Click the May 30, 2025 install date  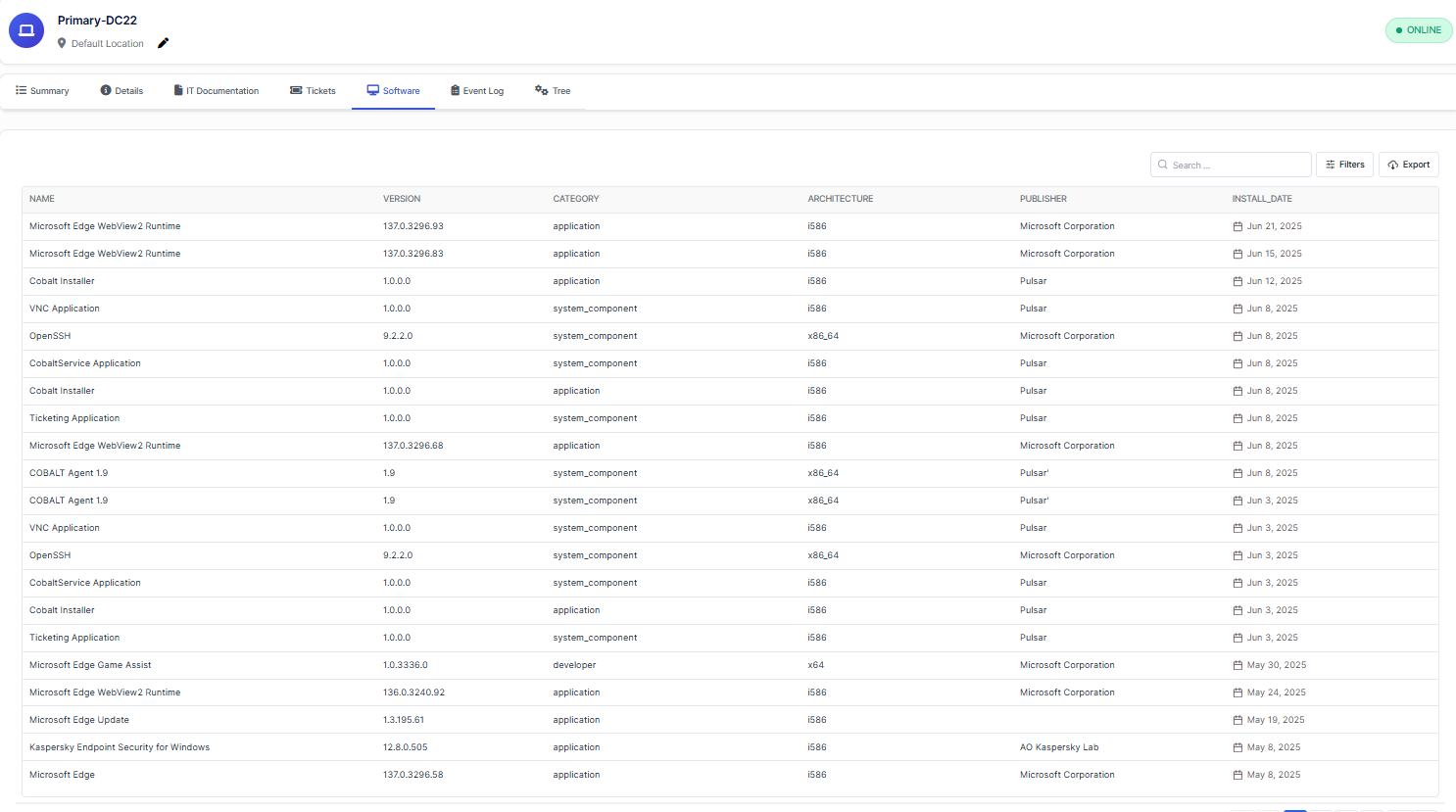click(1277, 665)
